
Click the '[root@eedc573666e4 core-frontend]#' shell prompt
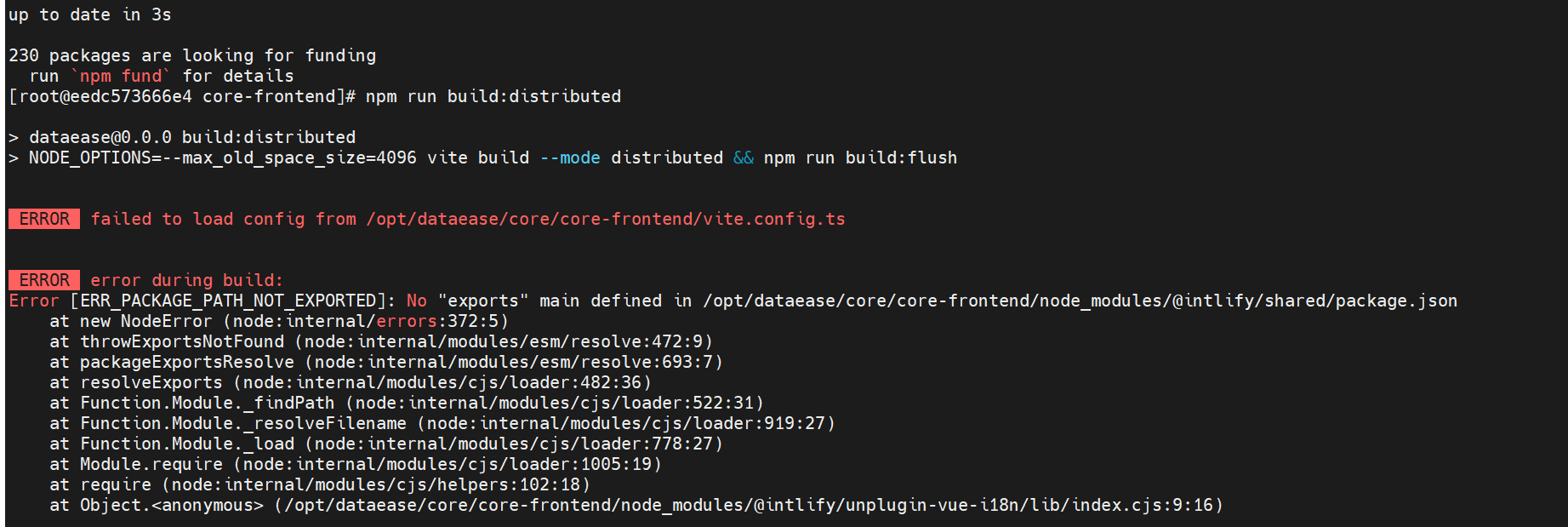(x=182, y=96)
